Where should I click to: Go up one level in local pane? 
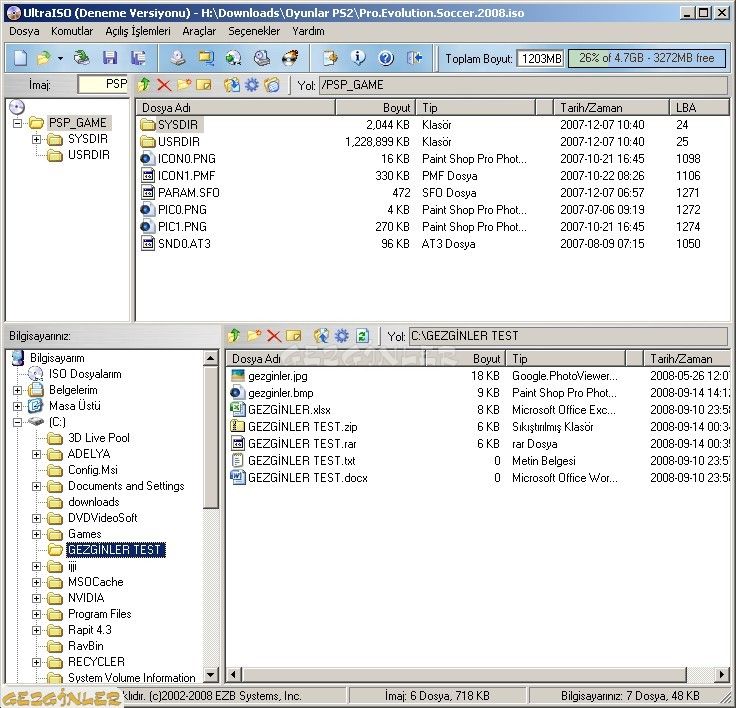click(234, 336)
